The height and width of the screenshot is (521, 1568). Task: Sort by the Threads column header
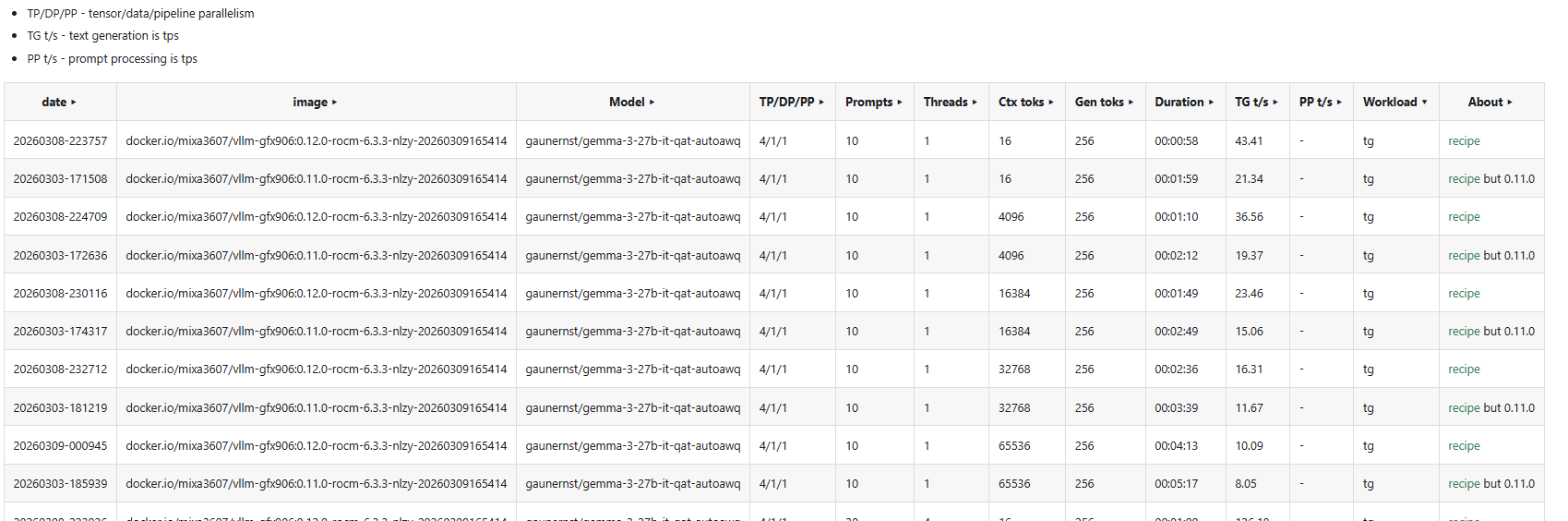pos(951,102)
